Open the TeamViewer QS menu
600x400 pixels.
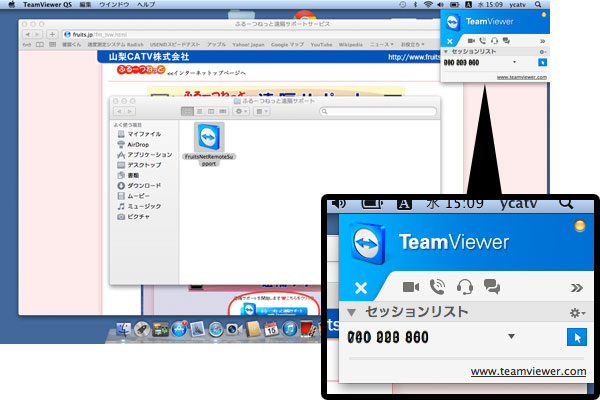(x=47, y=5)
